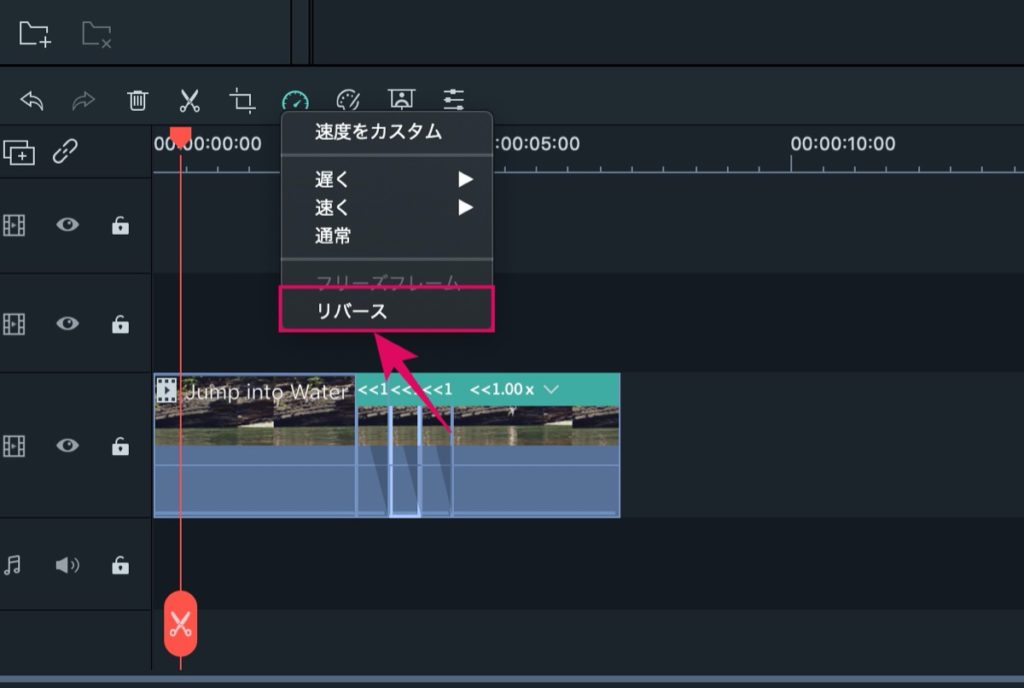Open the color palette tool
This screenshot has height=688, width=1024.
click(x=348, y=101)
